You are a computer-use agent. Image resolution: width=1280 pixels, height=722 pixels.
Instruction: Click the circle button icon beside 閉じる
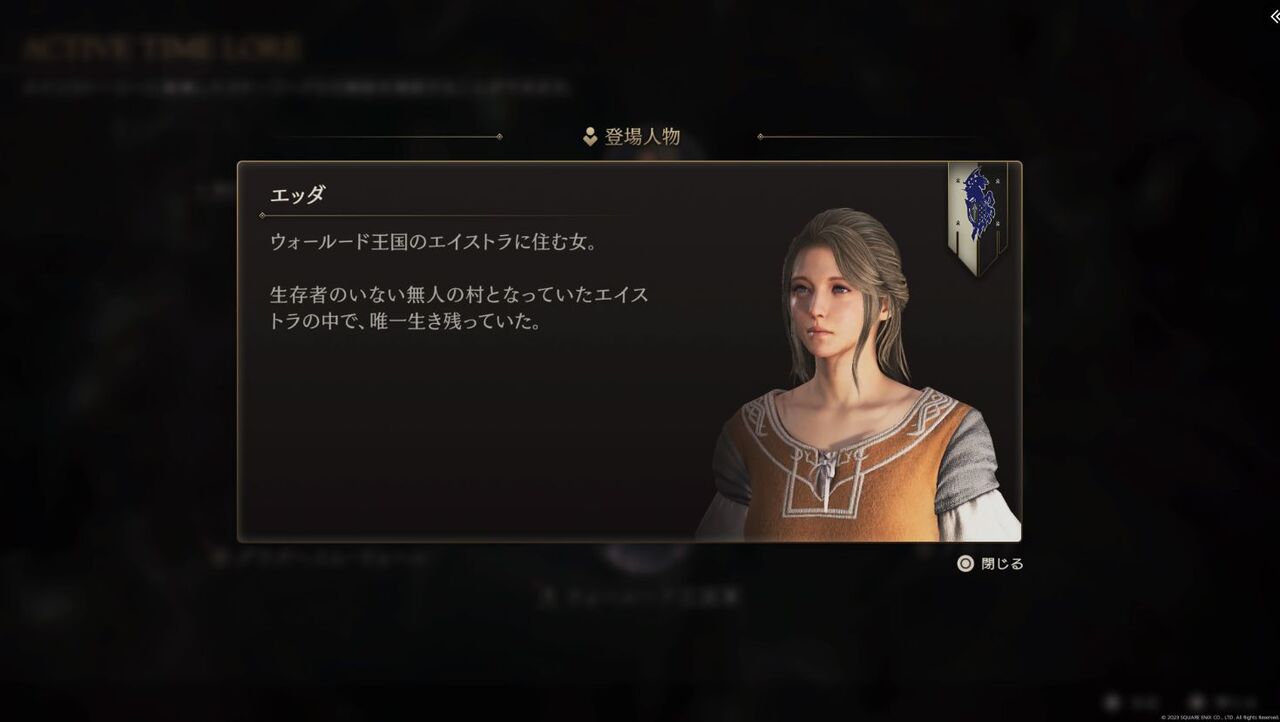965,564
